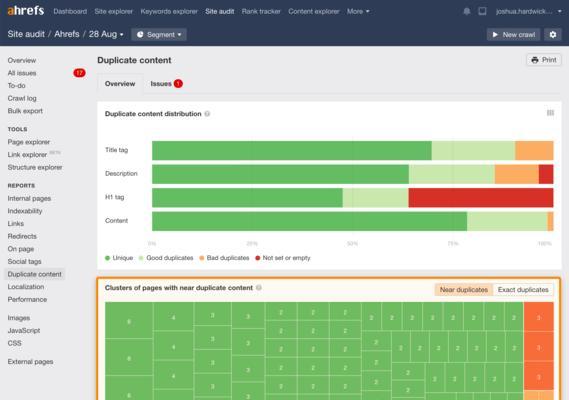
Task: Toggle the Not set or empty legend item
Action: coord(283,258)
